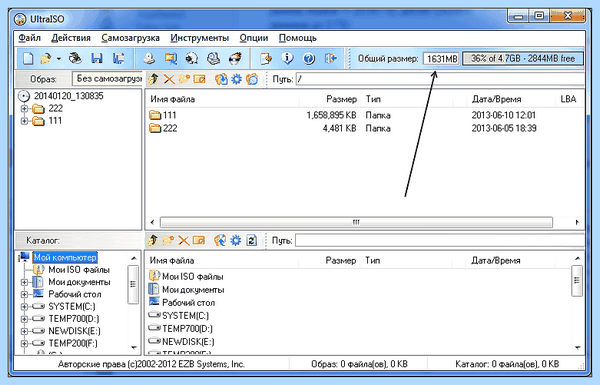Click the extract icon in image toolbar
The image size is (600, 385).
(x=221, y=79)
